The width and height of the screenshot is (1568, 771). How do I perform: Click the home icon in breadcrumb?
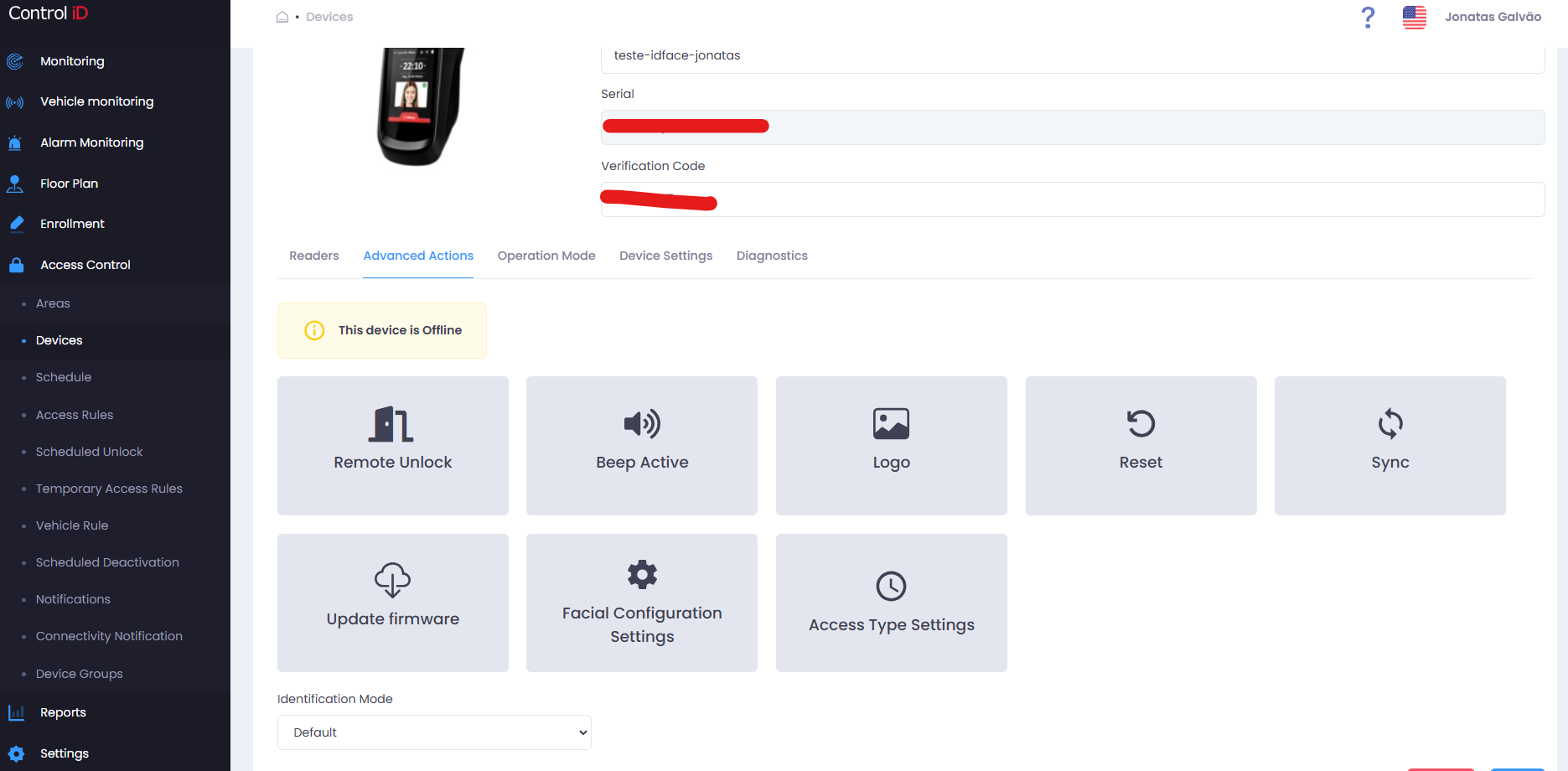coord(282,17)
